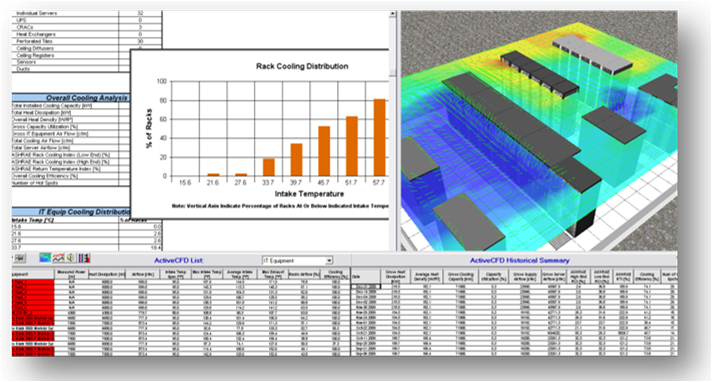Click the Gross IT Equipment Air Flow row

(x=71, y=134)
